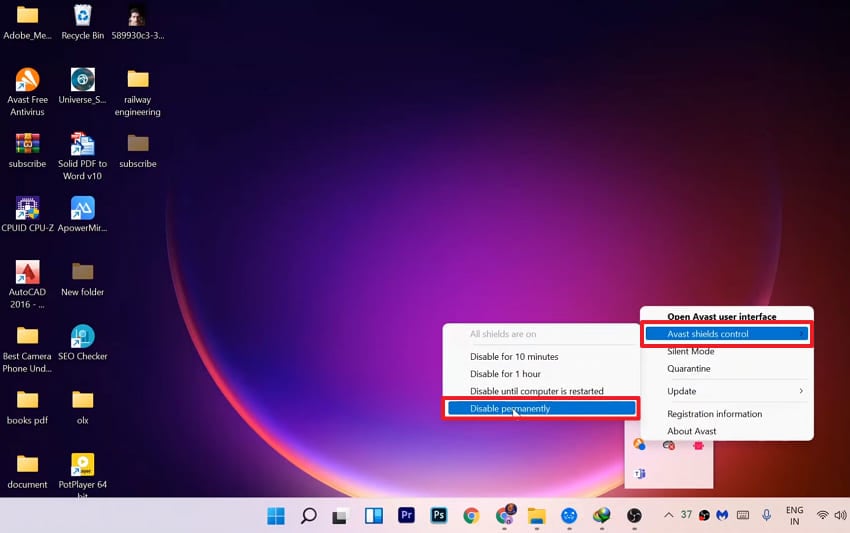Click the gamepad icon in tray overflow
850x533 pixels.
668,445
